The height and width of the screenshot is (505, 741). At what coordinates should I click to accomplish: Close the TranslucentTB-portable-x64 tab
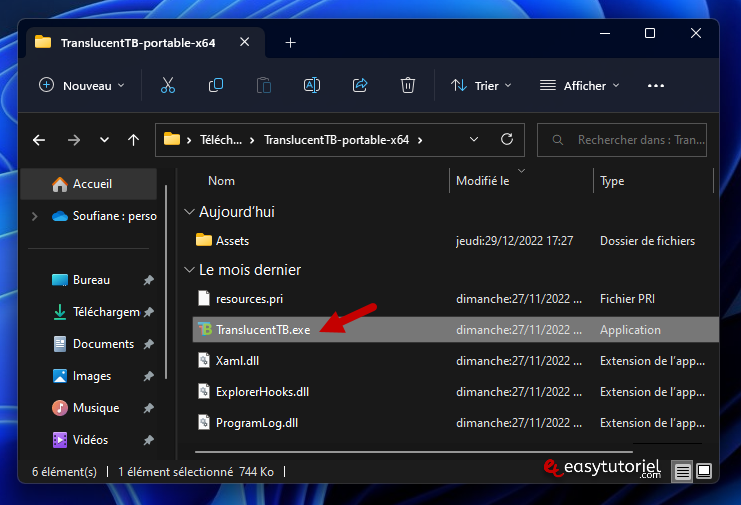(244, 42)
